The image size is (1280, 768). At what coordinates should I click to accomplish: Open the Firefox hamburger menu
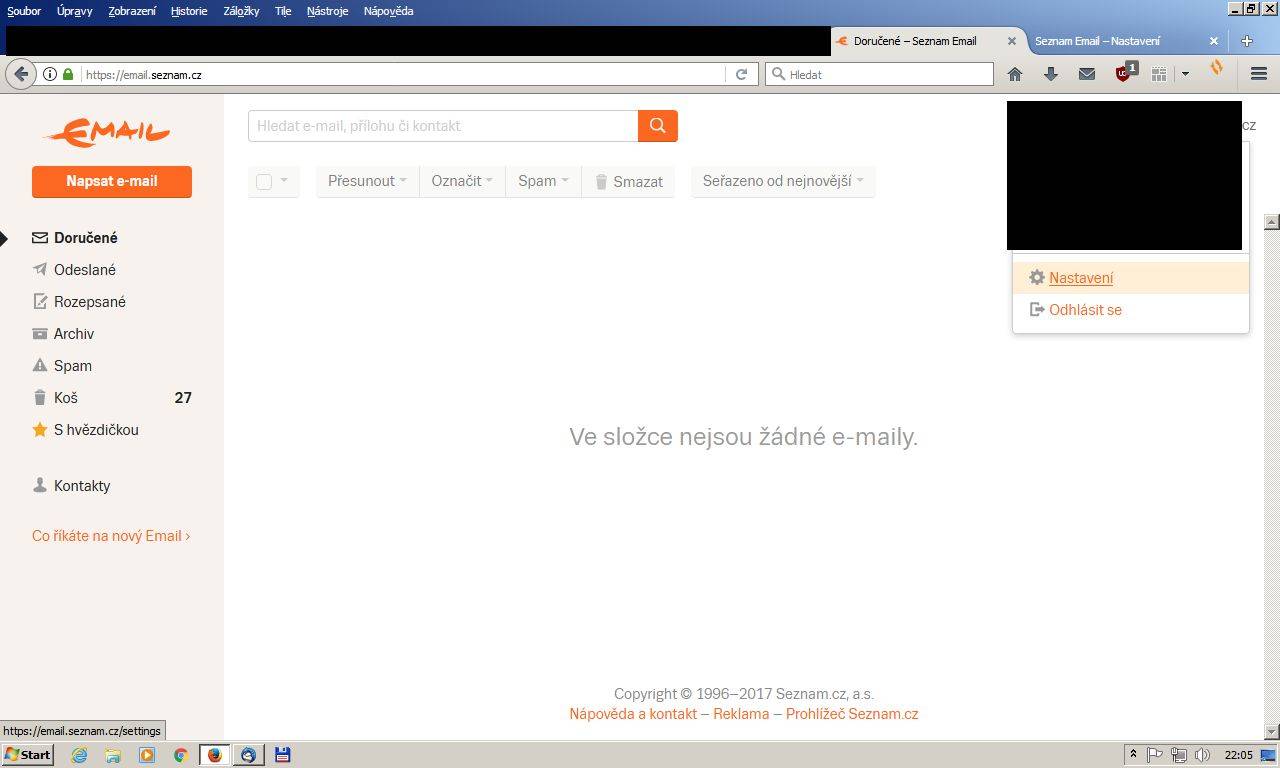pos(1259,74)
